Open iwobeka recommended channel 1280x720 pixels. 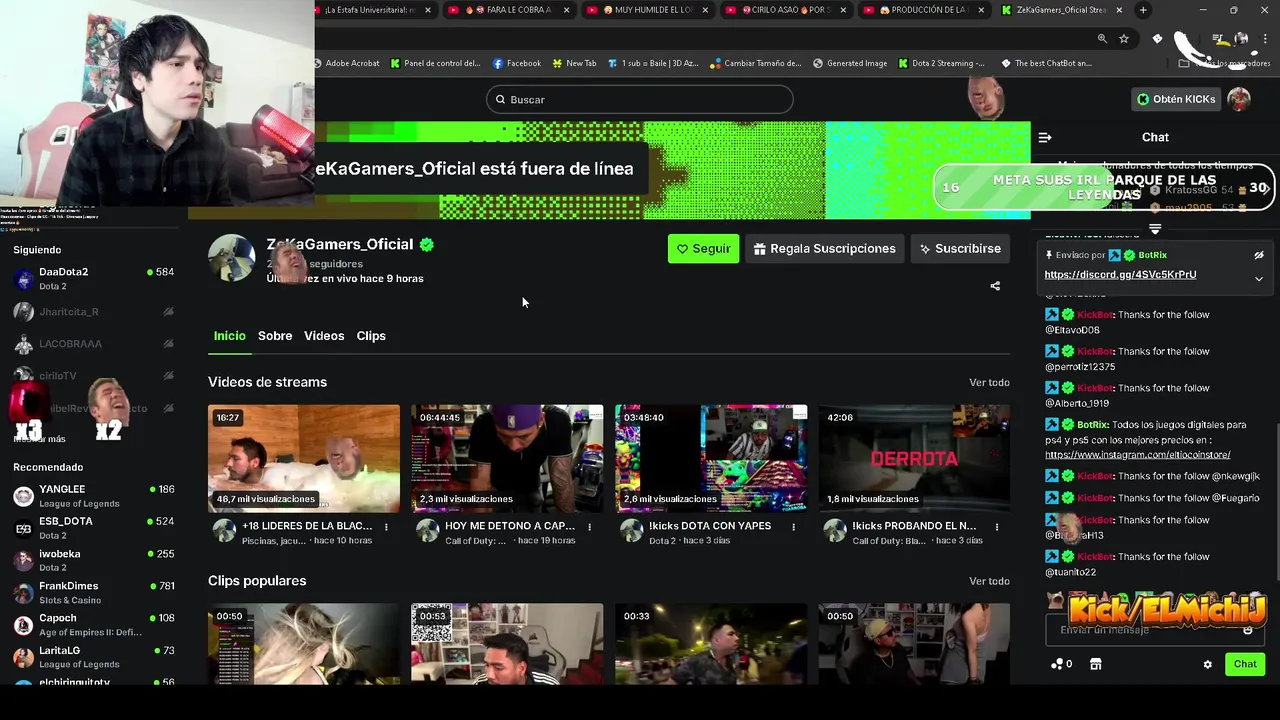pyautogui.click(x=94, y=560)
